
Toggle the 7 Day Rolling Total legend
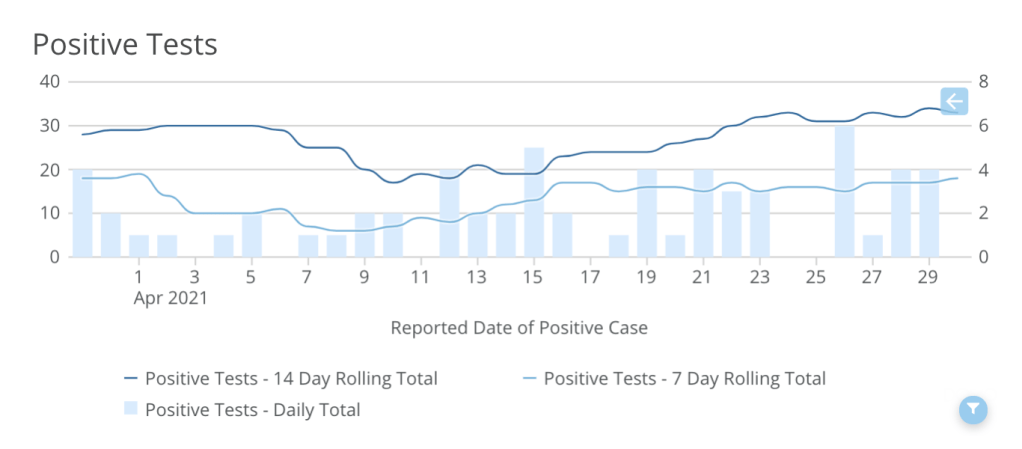[x=684, y=379]
